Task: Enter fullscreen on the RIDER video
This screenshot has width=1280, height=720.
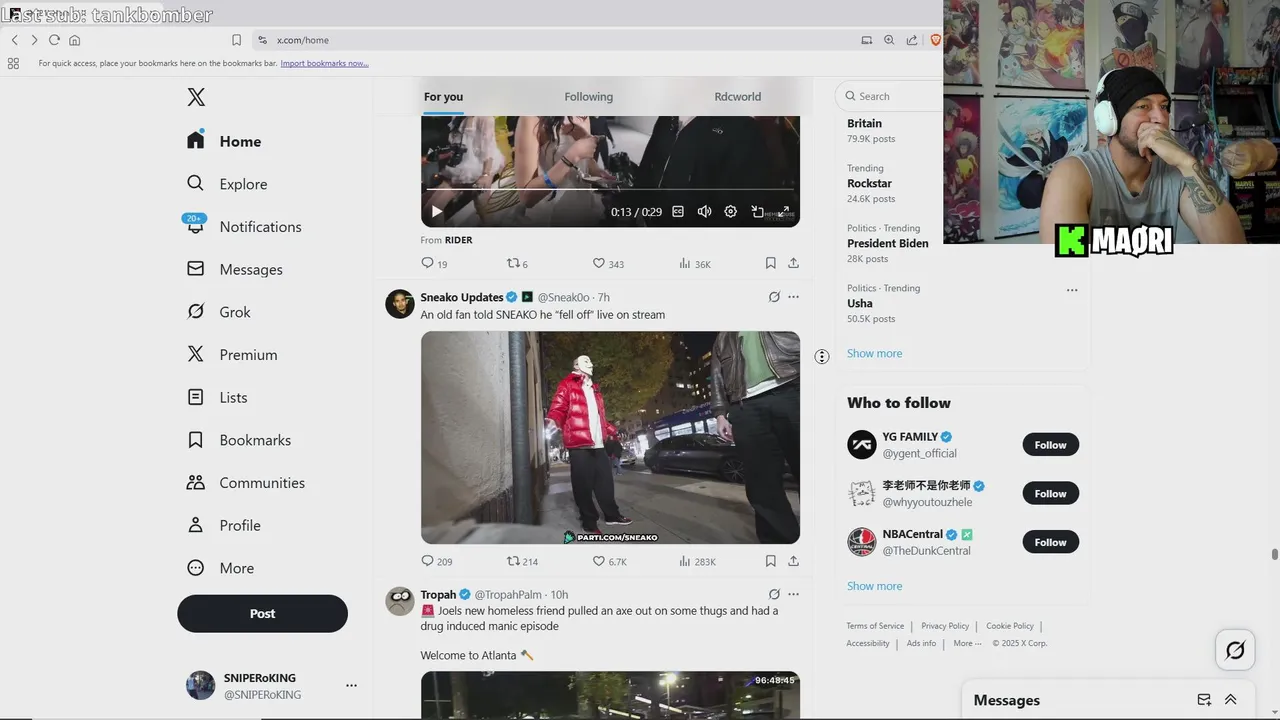Action: [785, 212]
